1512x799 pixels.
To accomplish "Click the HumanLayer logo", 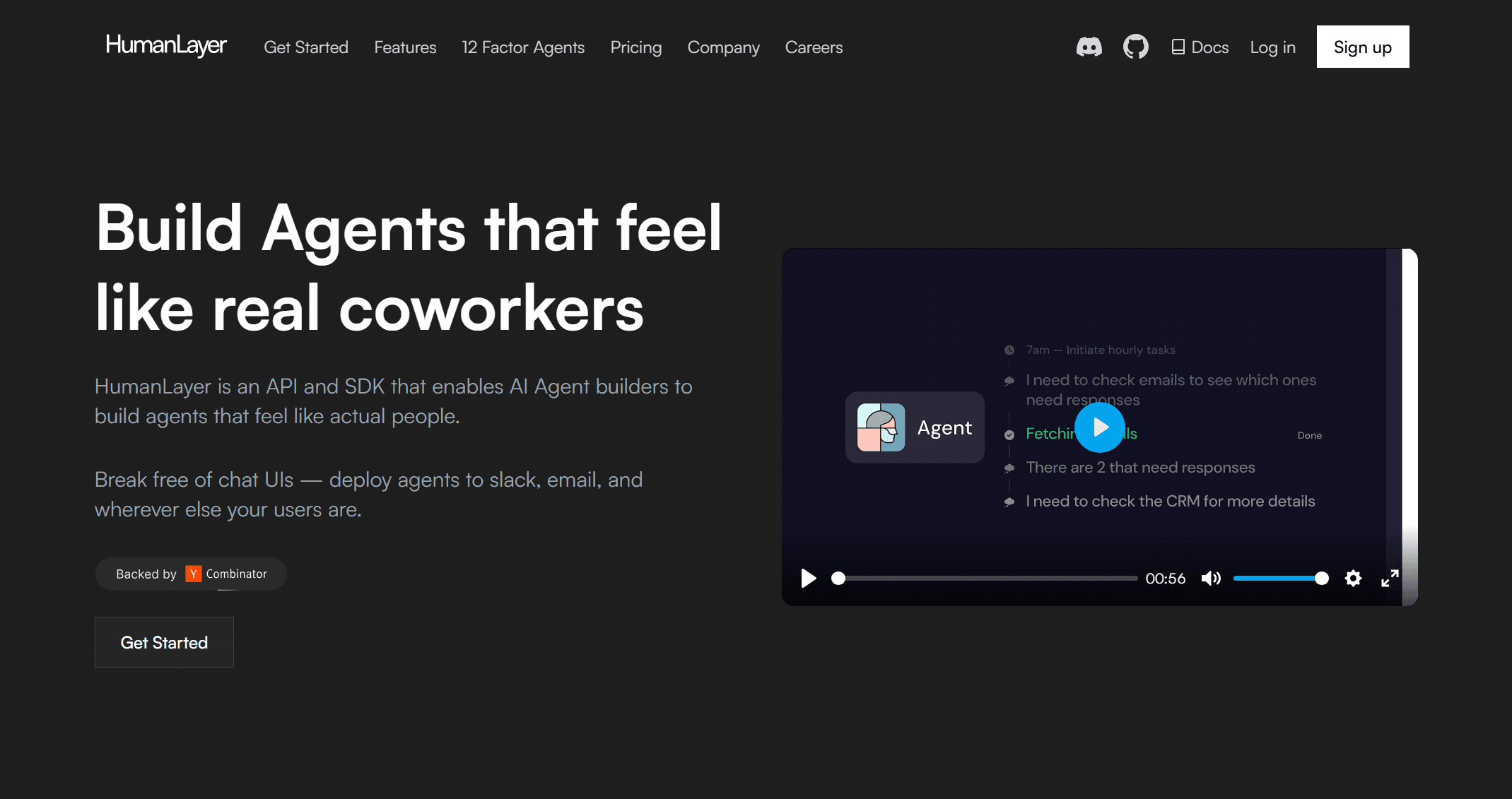I will (166, 45).
